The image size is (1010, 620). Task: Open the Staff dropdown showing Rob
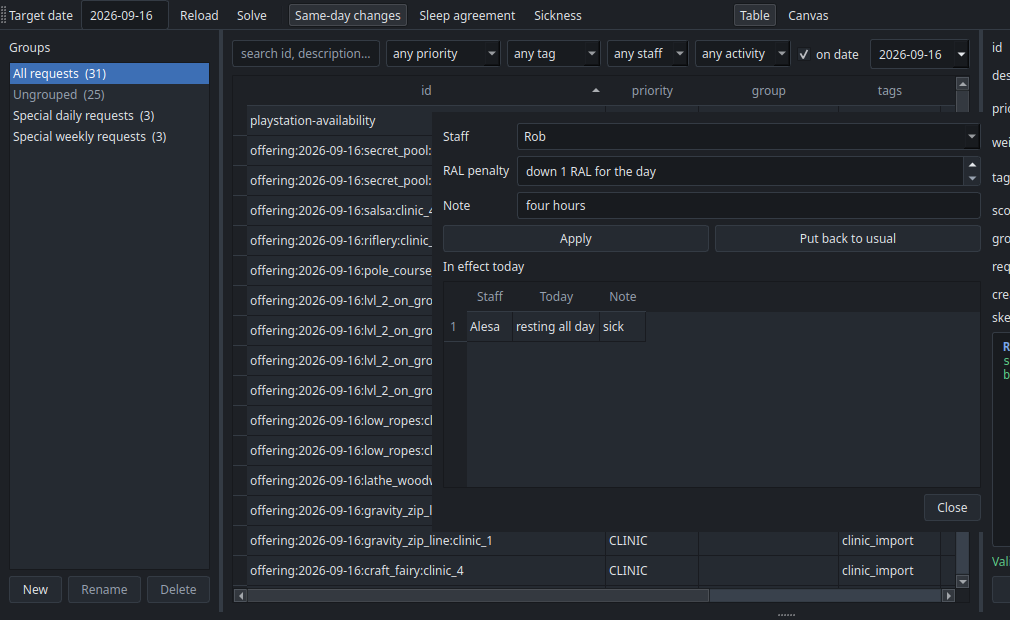coord(748,136)
